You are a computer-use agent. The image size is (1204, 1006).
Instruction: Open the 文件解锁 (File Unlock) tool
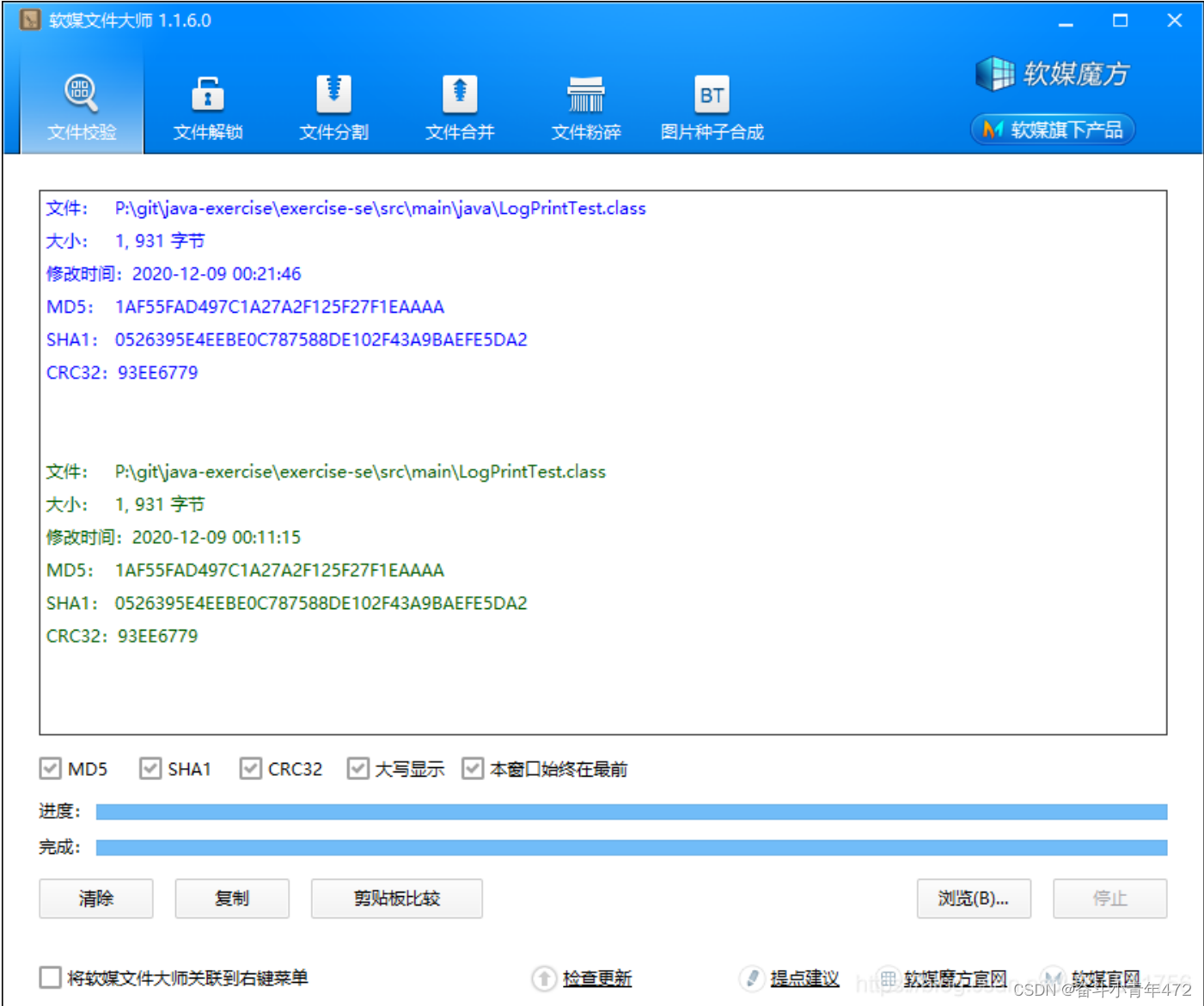(x=207, y=105)
